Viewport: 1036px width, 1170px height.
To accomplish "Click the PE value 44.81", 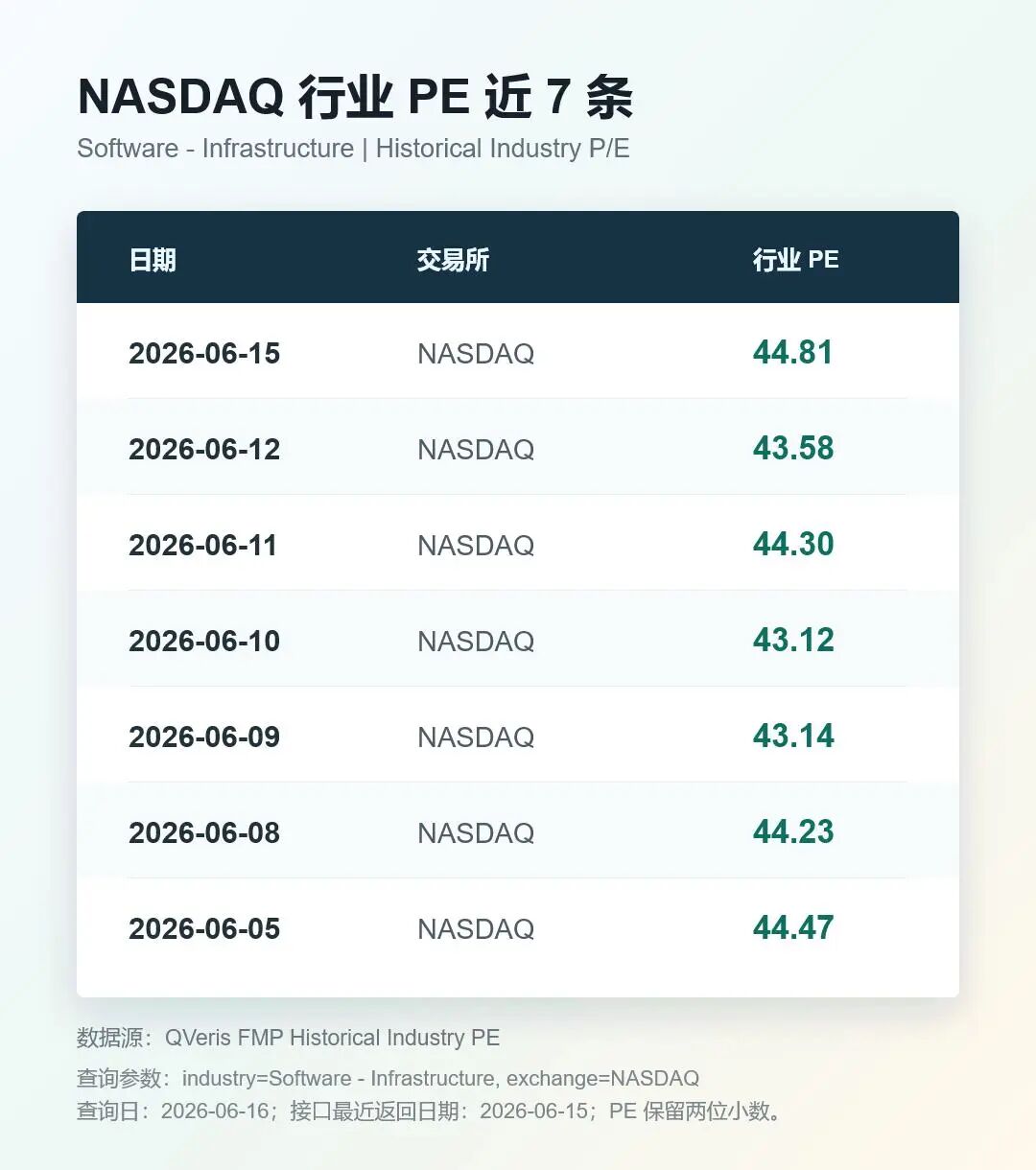I will tap(793, 352).
